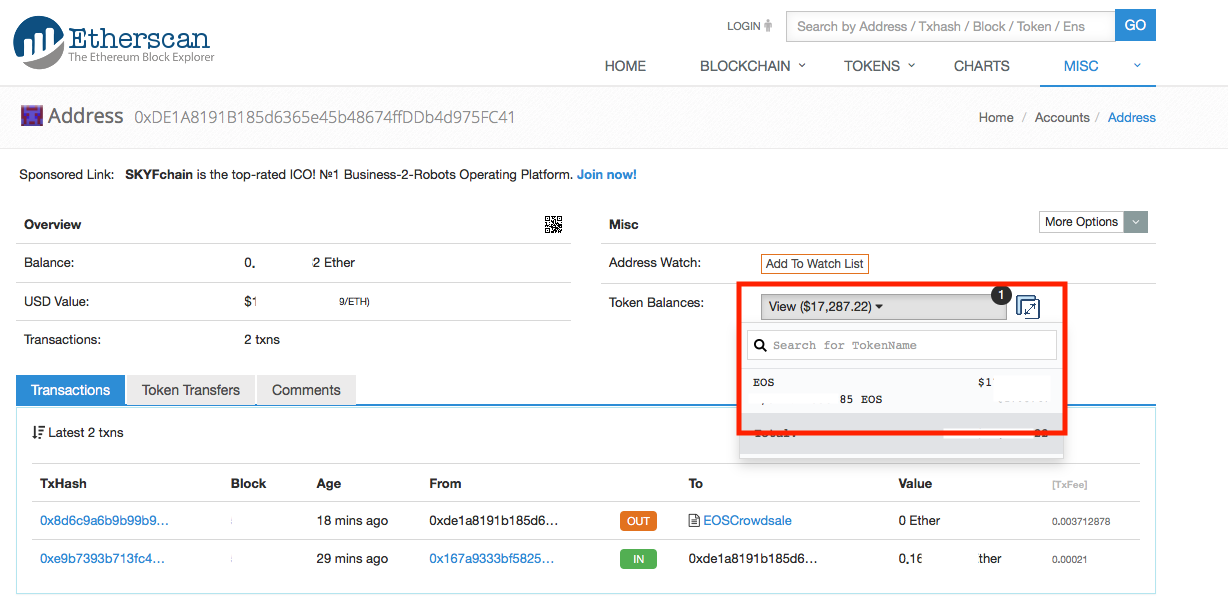Open transaction hash 0xe9b7393b713fc4…
The height and width of the screenshot is (616, 1228).
point(102,559)
